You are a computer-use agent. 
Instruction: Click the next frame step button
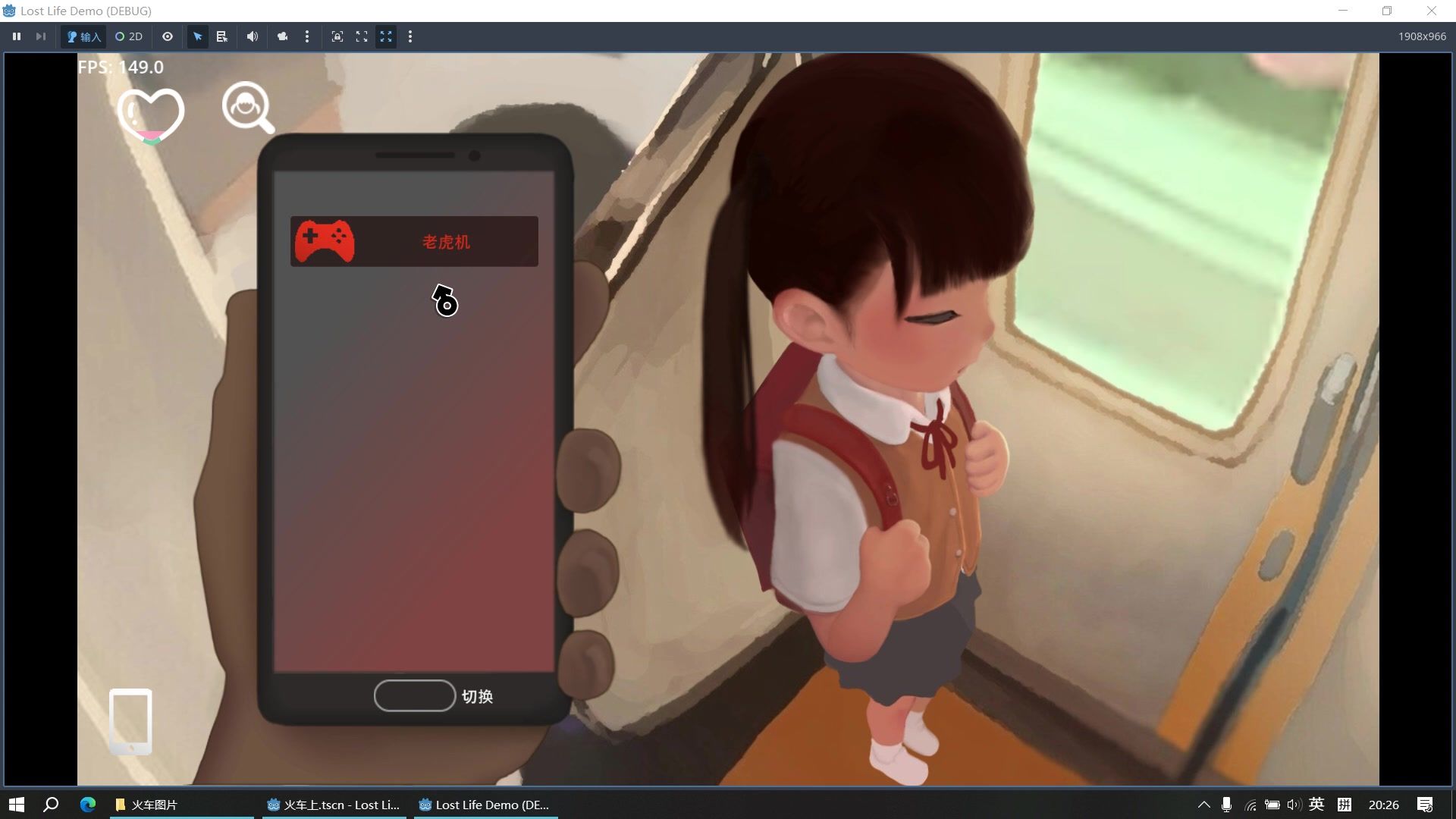[x=41, y=36]
